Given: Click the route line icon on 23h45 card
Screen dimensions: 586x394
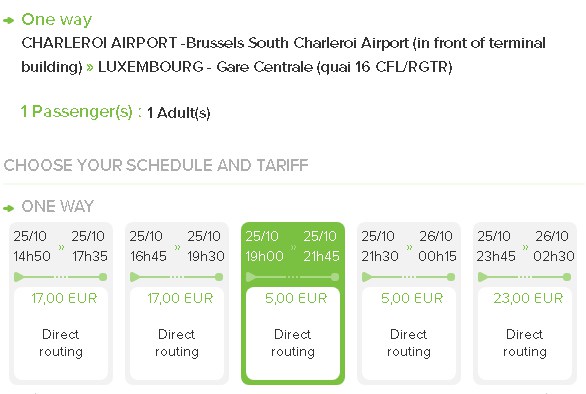Looking at the screenshot, I should [x=524, y=277].
